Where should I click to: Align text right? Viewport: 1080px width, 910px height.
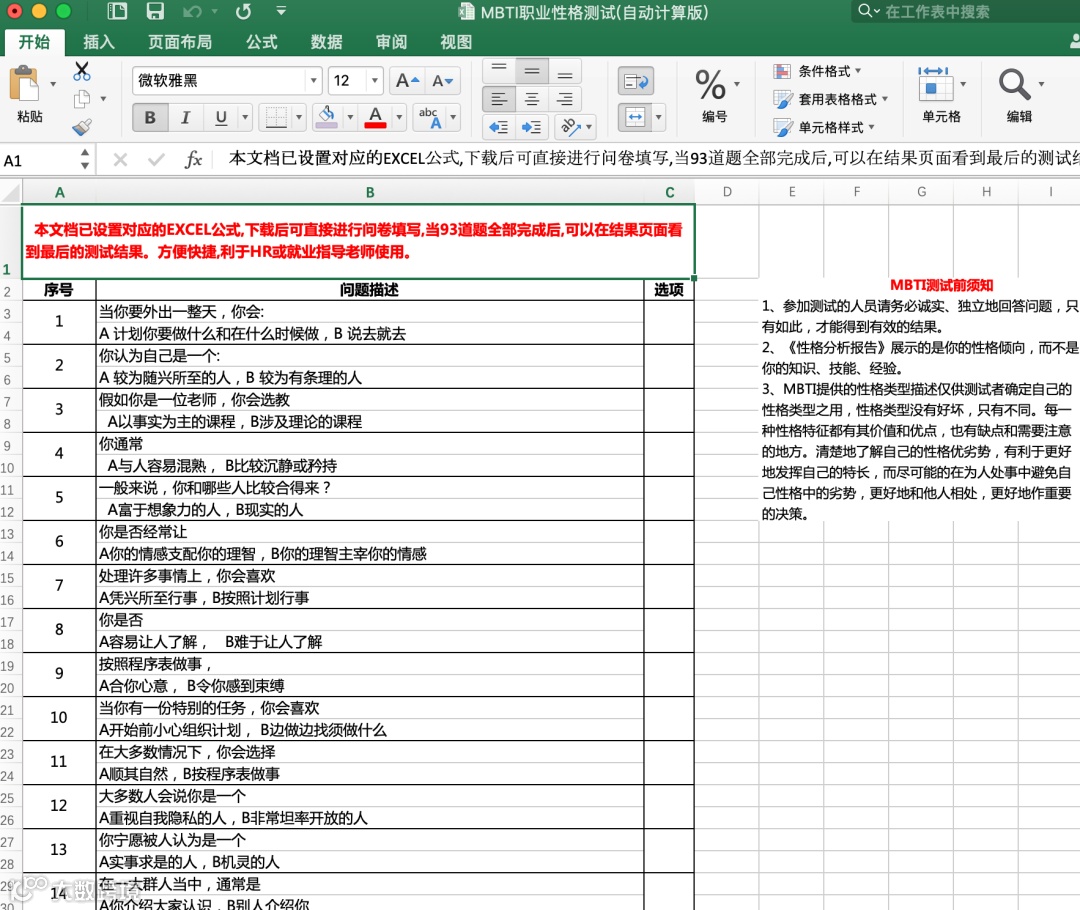(565, 99)
